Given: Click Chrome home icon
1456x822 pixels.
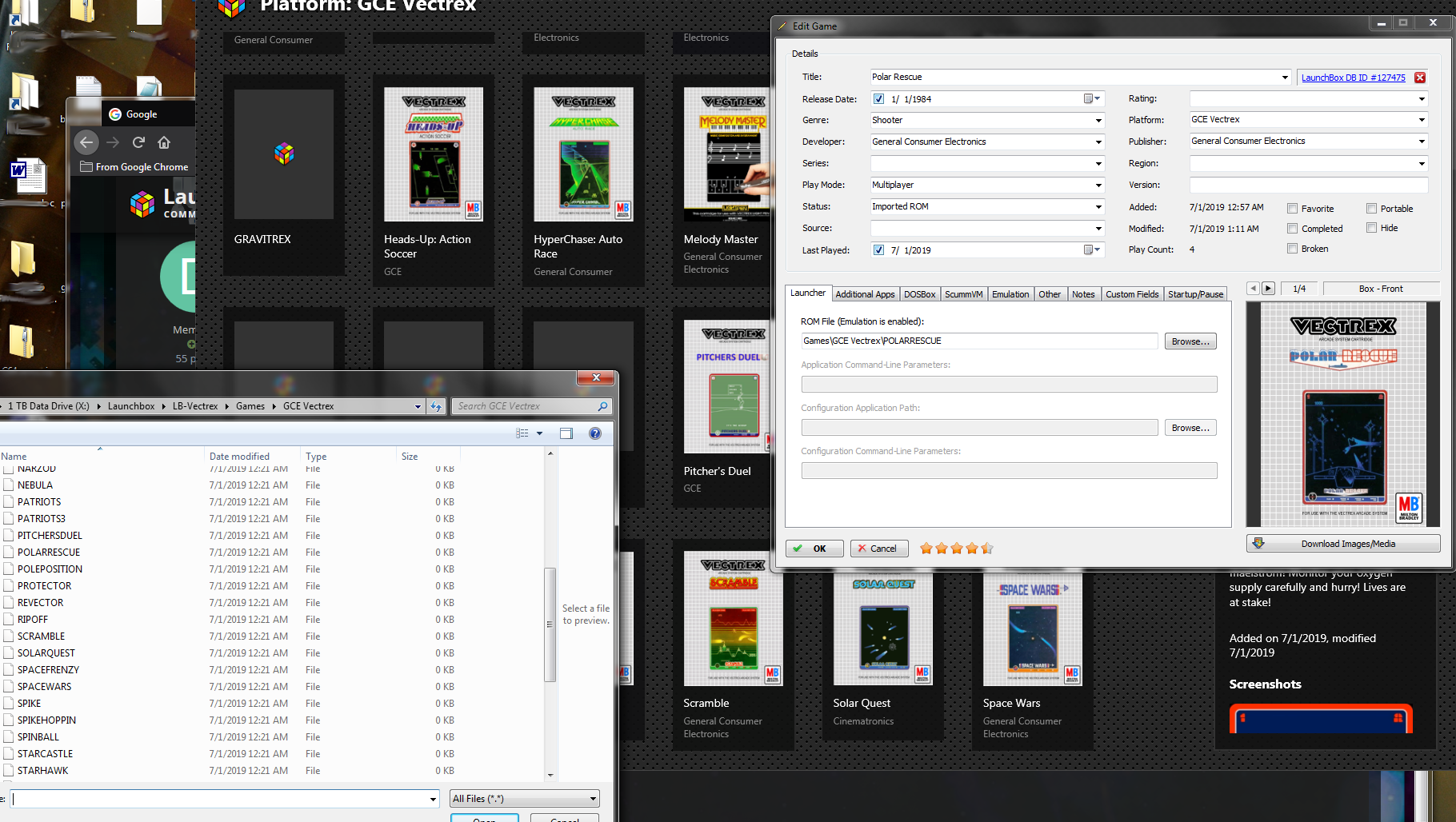Looking at the screenshot, I should click(x=164, y=142).
